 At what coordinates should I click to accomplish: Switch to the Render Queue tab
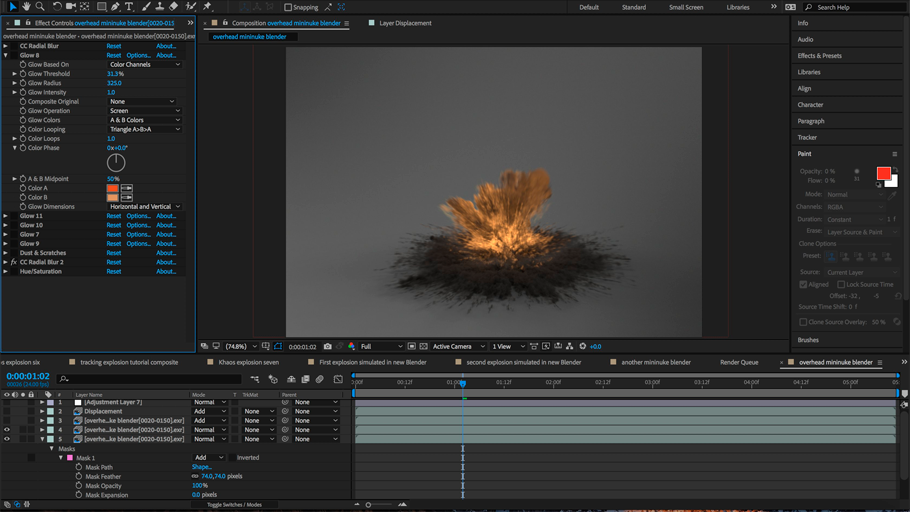(739, 362)
